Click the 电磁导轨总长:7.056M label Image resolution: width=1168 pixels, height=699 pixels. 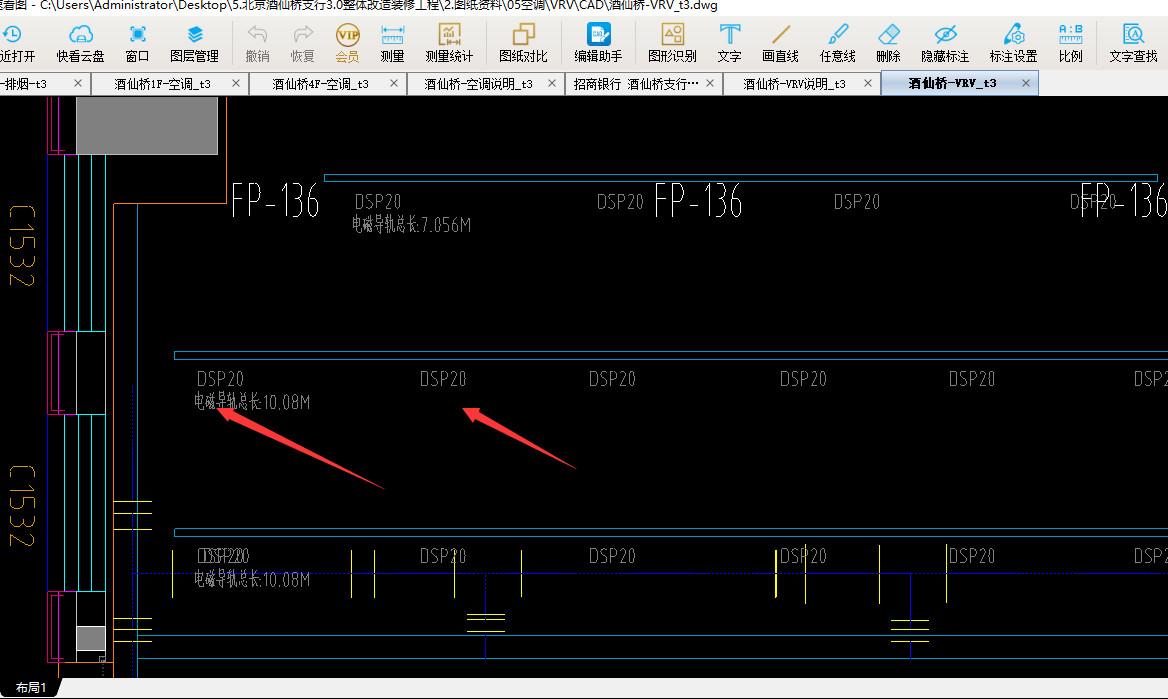[x=411, y=224]
